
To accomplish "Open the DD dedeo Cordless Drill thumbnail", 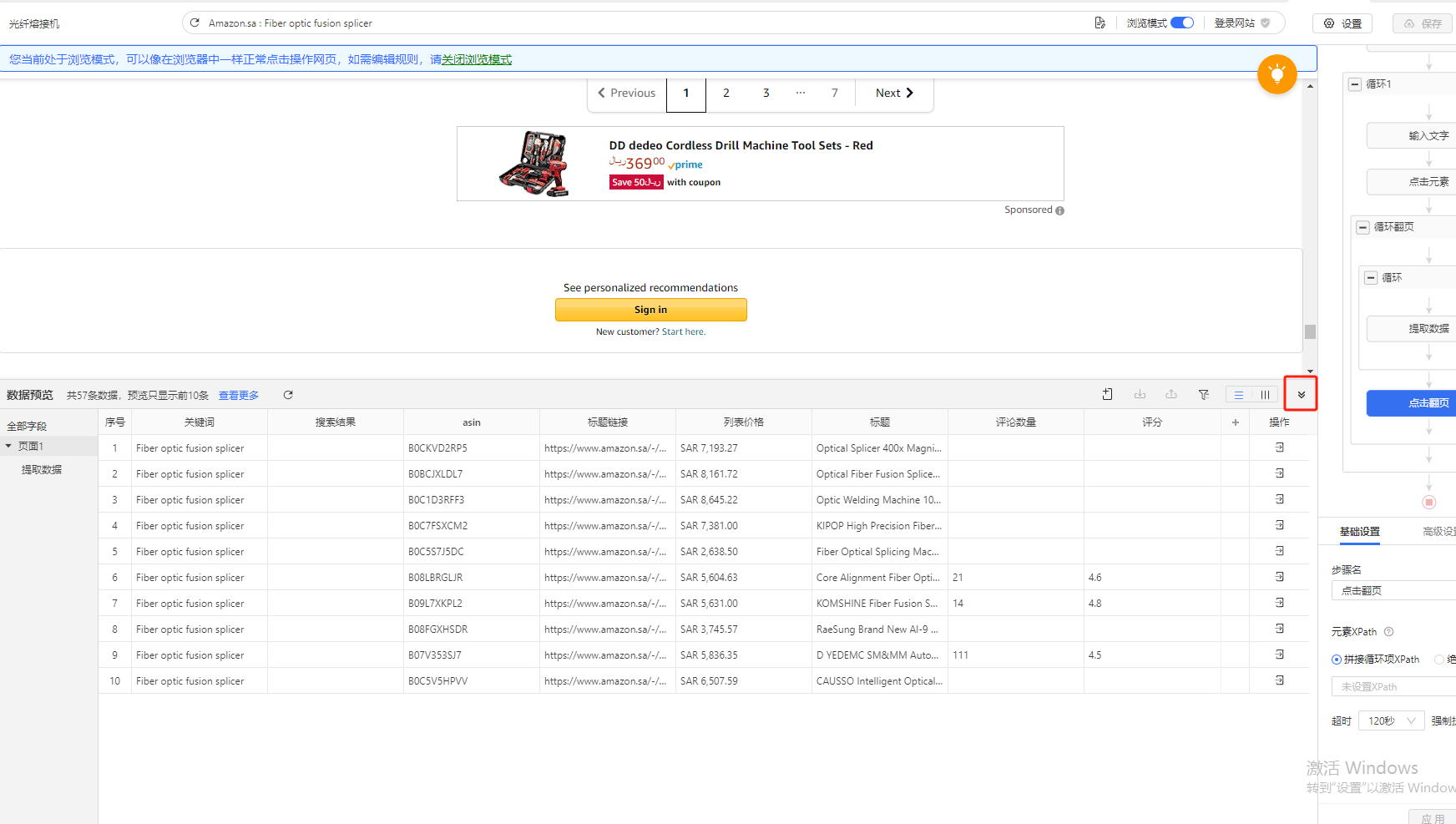I will (534, 164).
